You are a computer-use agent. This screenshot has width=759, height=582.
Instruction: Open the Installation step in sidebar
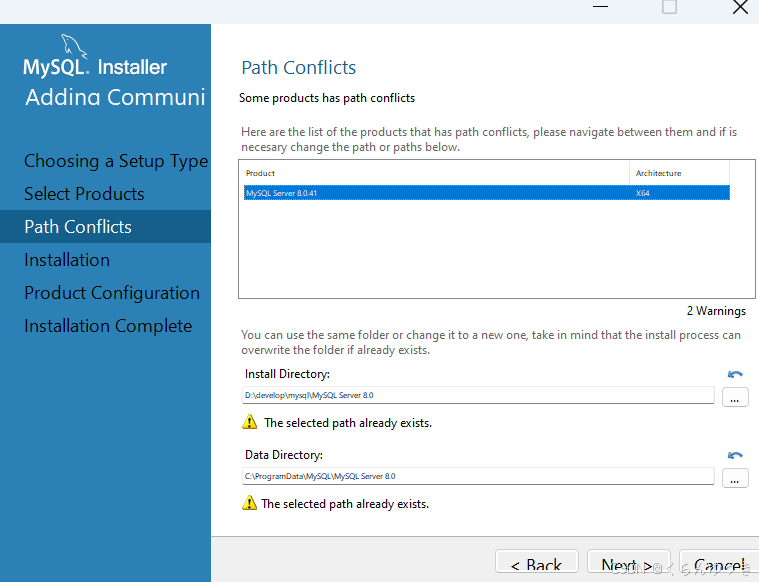pos(67,260)
